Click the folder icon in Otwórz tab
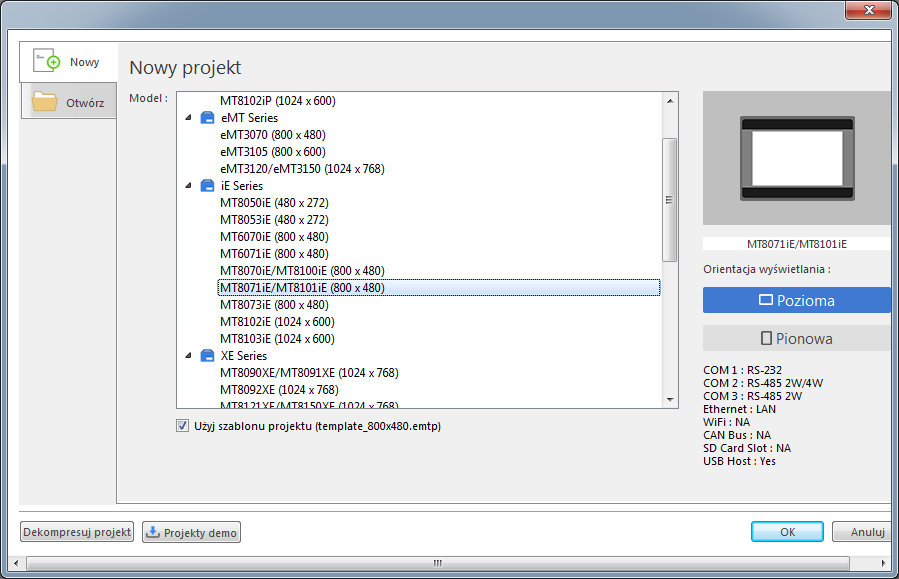 [45, 102]
